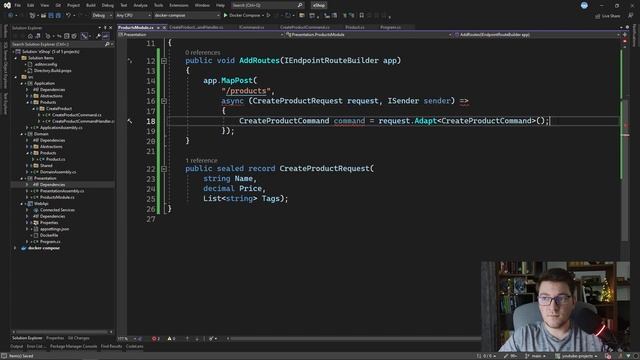
Task: Click Solution Explorer wrench properties icon
Action: [98, 36]
